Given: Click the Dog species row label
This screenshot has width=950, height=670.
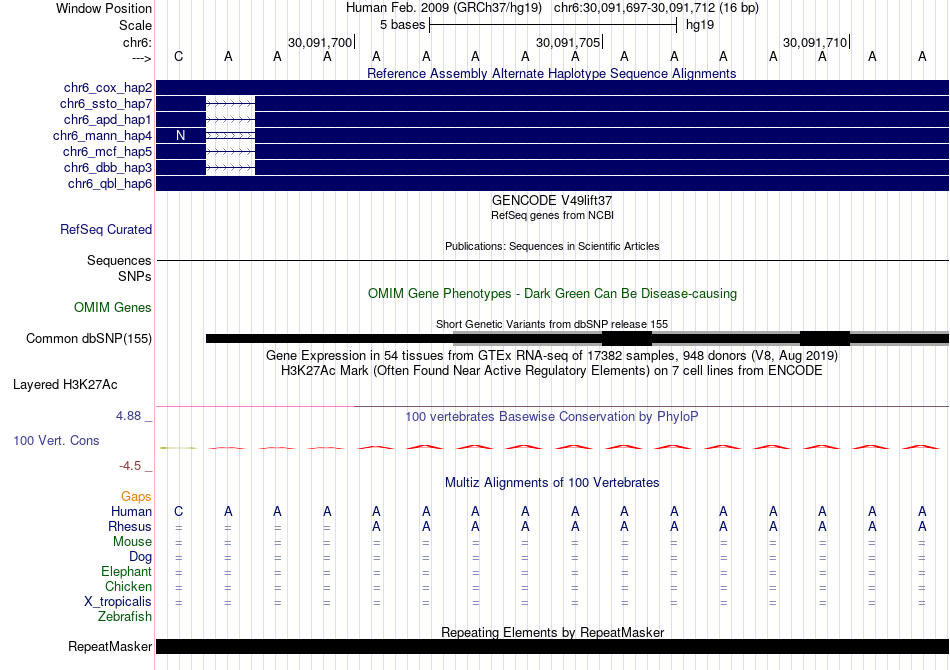Looking at the screenshot, I should (x=140, y=556).
